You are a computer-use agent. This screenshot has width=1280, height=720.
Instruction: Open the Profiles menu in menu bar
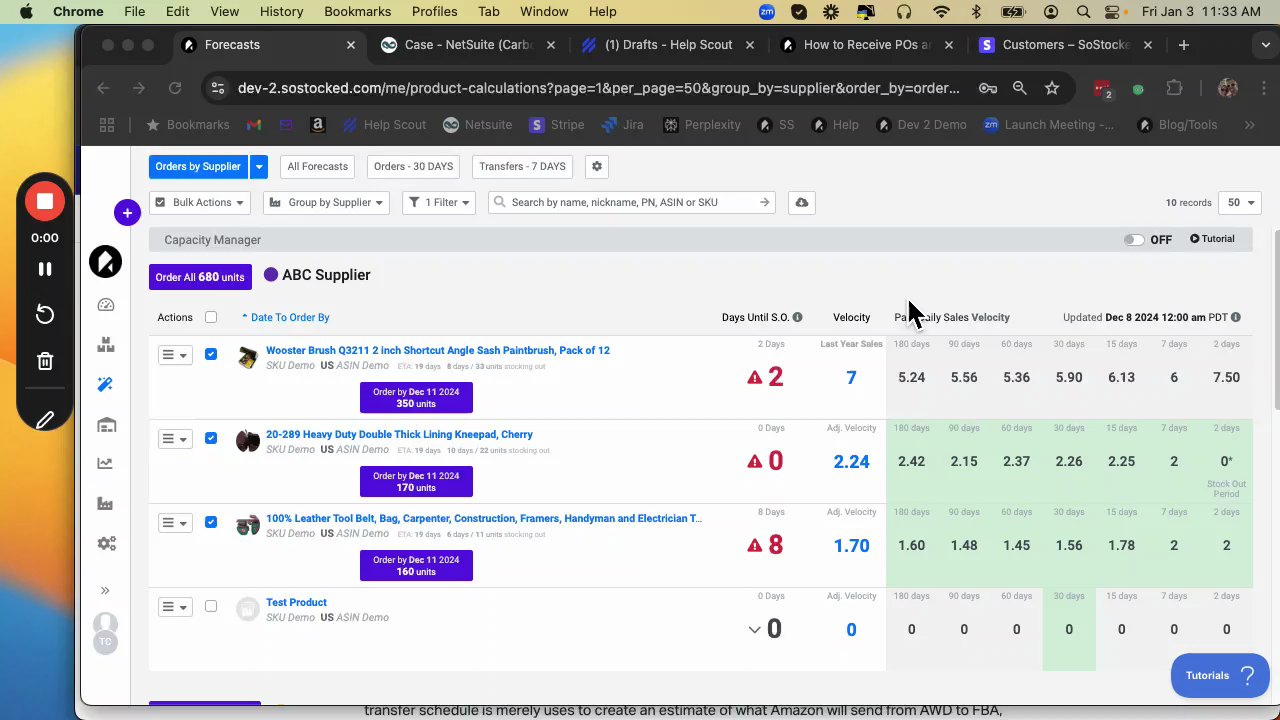coord(434,12)
